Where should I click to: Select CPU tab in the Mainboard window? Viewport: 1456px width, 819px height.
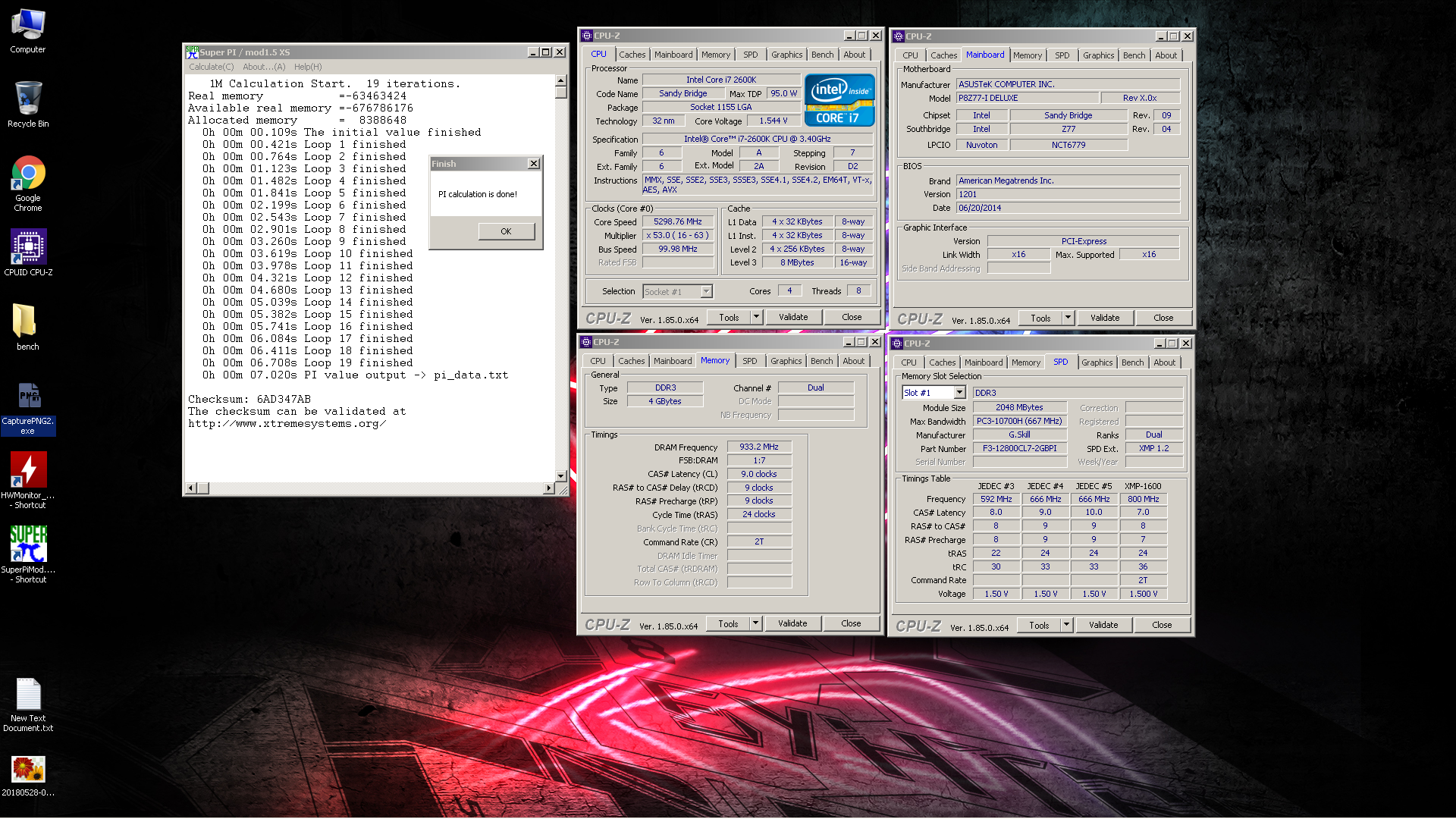[x=910, y=55]
